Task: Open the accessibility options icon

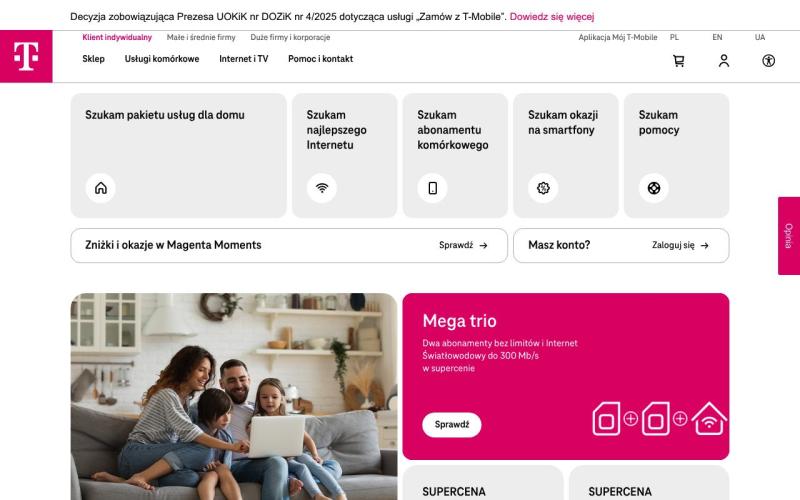Action: [768, 61]
